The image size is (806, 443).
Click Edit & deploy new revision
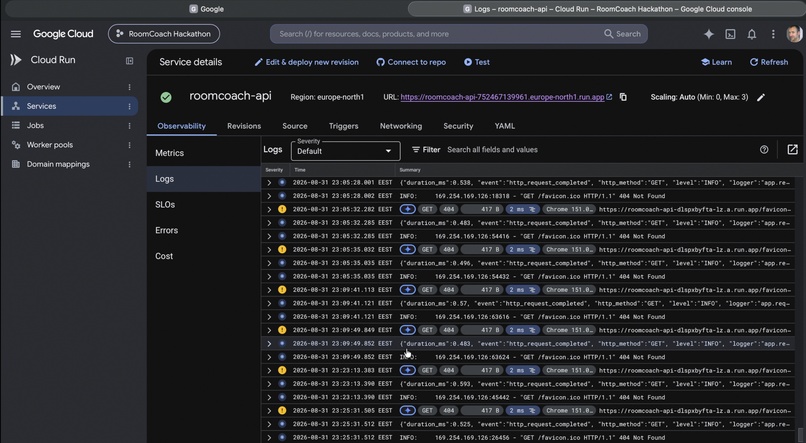tap(306, 62)
